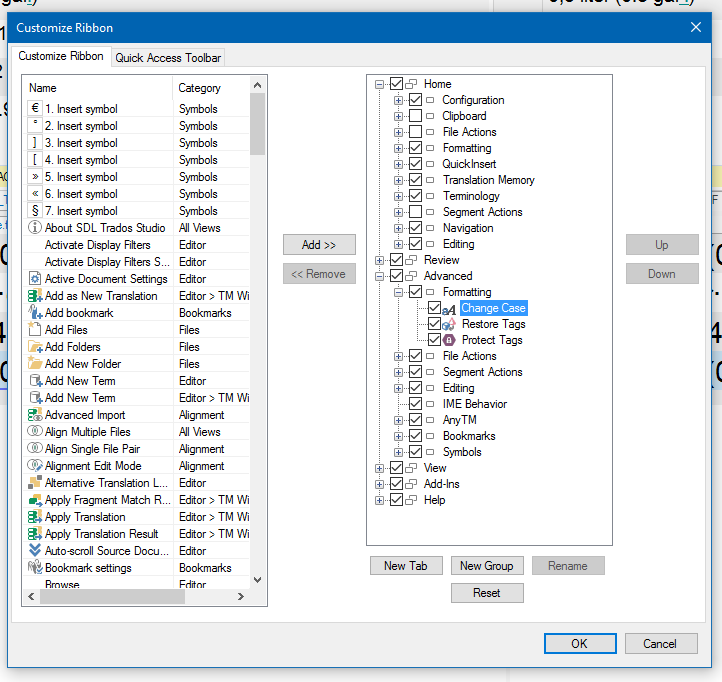Uncheck the Home tab checkbox
722x682 pixels.
[396, 84]
